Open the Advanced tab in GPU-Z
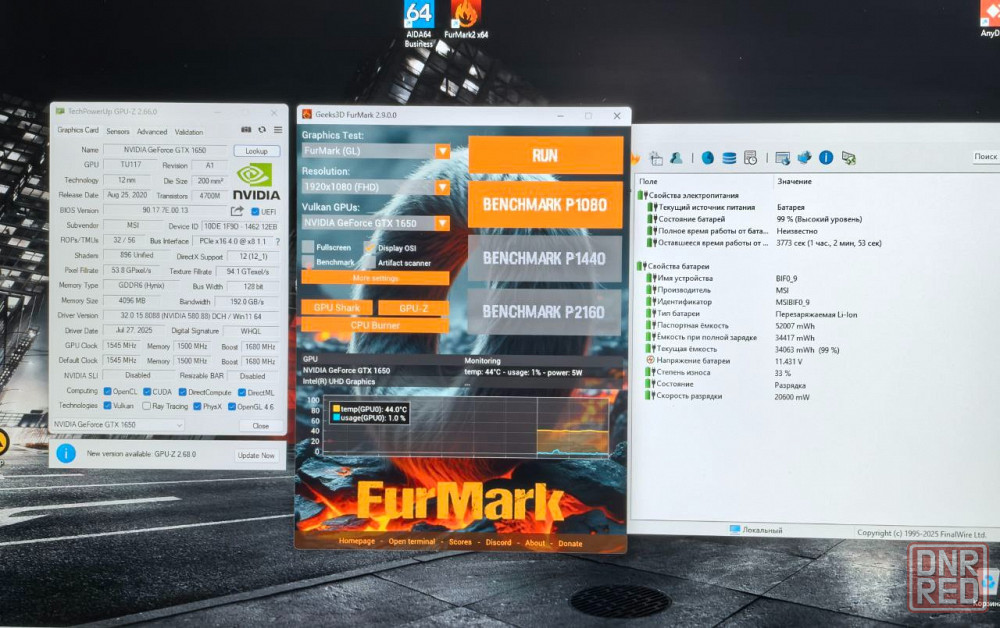This screenshot has height=628, width=1000. [152, 131]
